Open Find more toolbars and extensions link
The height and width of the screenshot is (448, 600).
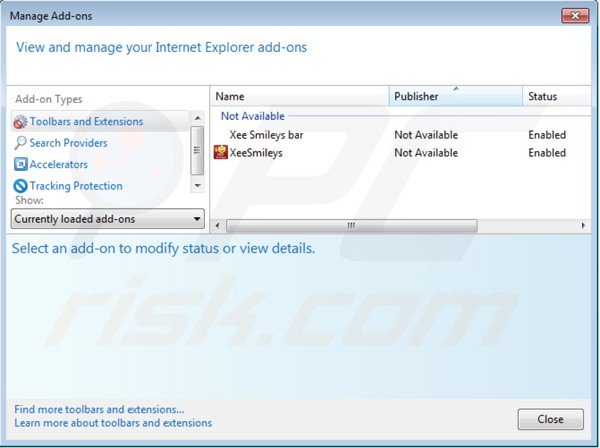tap(99, 409)
